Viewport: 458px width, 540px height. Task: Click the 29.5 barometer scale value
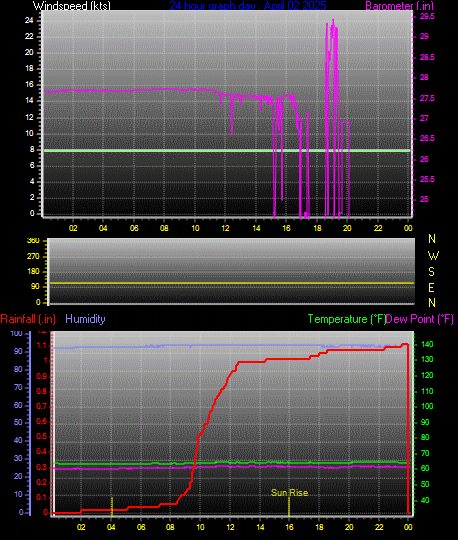tap(427, 17)
